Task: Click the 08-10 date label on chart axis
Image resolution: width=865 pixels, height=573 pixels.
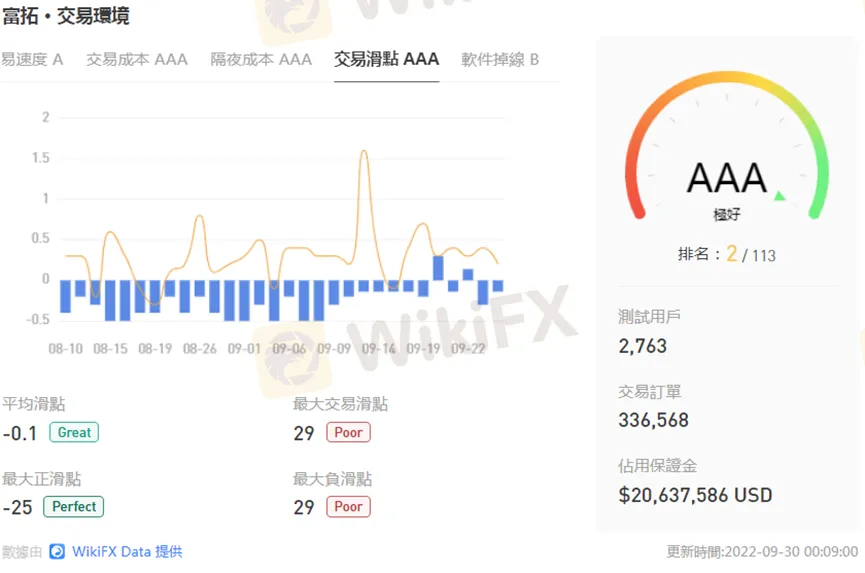Action: click(66, 349)
